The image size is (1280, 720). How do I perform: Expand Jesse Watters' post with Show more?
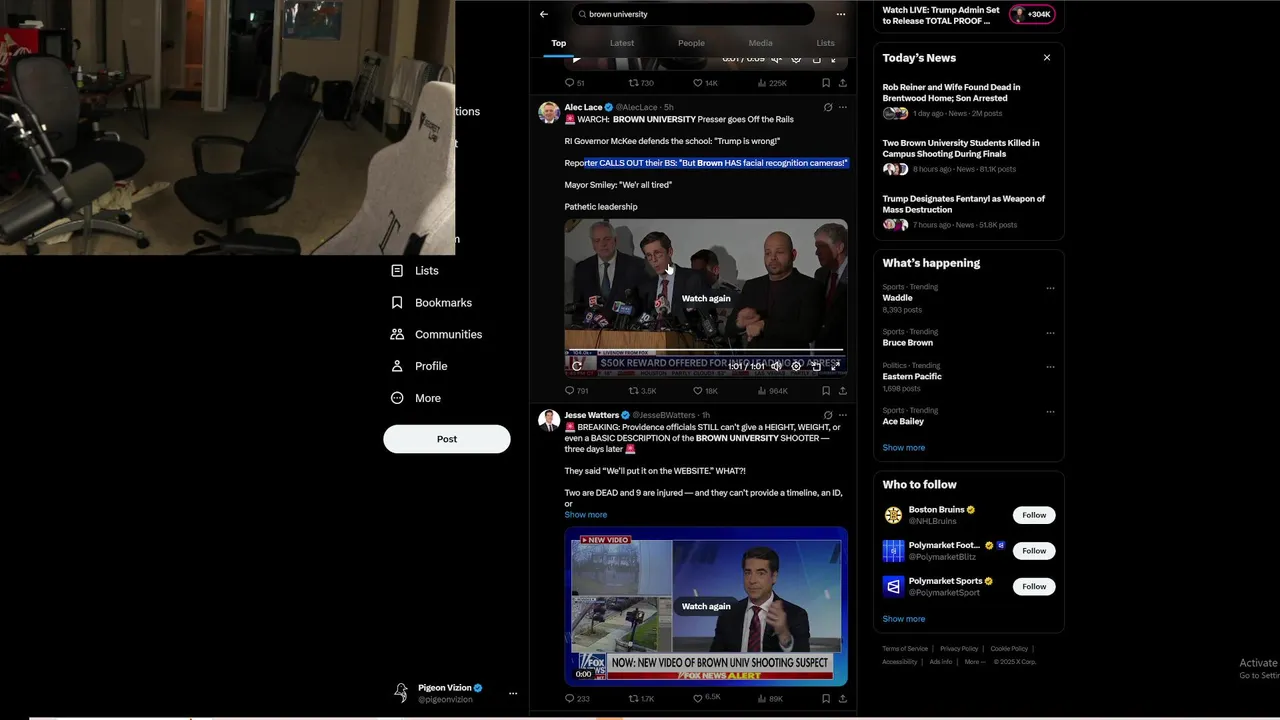pyautogui.click(x=585, y=515)
